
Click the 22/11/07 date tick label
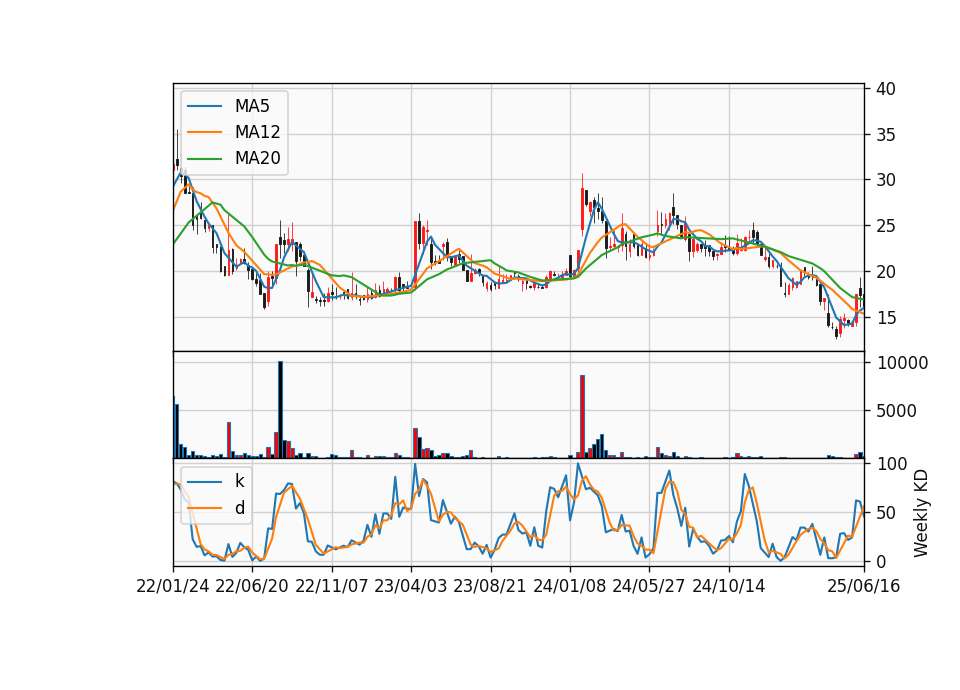332,586
